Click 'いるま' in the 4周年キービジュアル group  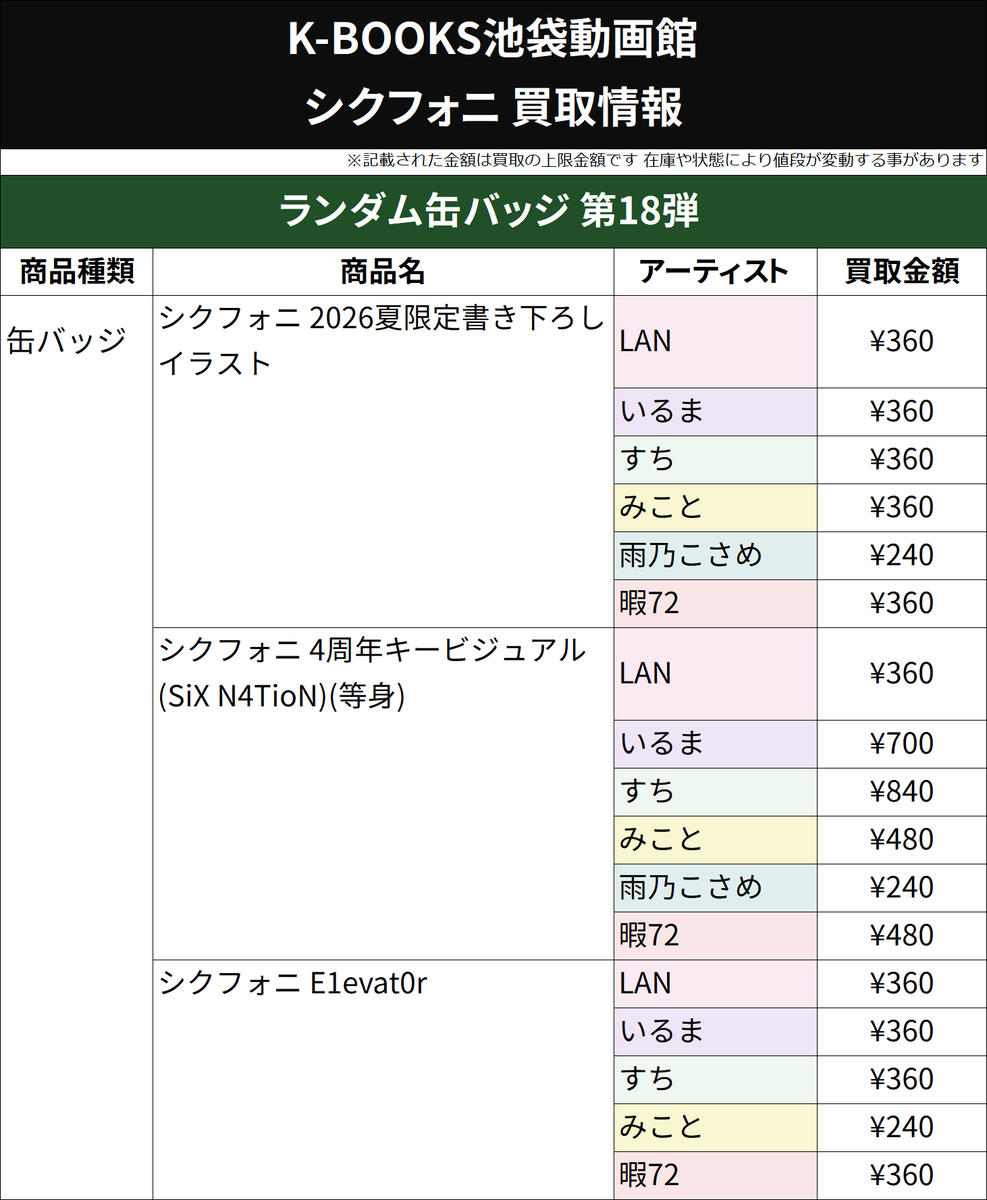point(715,743)
